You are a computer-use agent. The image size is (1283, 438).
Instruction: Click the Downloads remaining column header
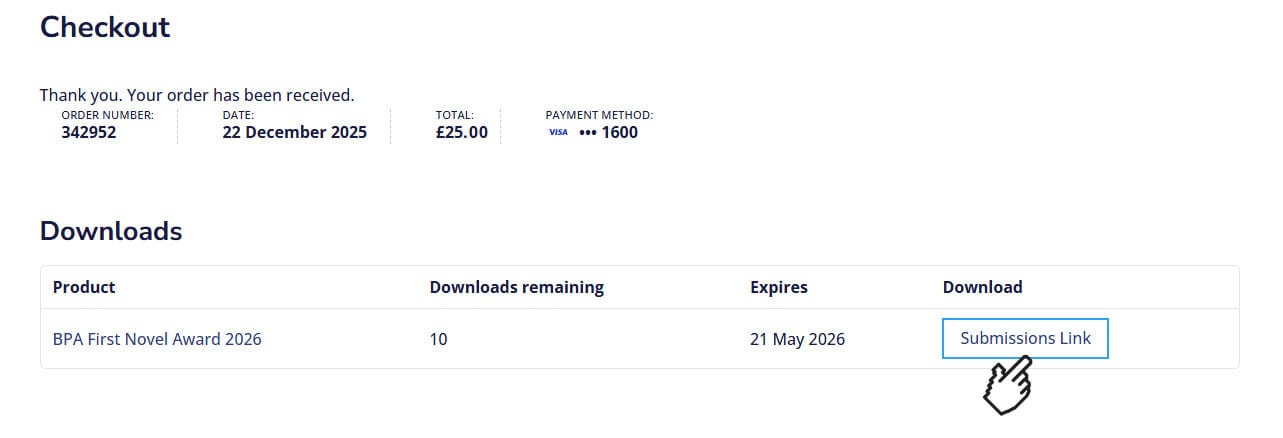[516, 287]
